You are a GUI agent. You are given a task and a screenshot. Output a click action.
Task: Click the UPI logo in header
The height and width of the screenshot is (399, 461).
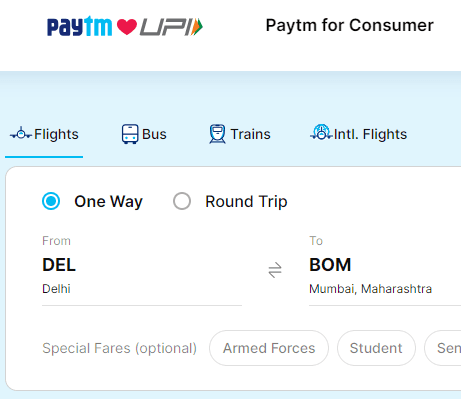pos(171,27)
